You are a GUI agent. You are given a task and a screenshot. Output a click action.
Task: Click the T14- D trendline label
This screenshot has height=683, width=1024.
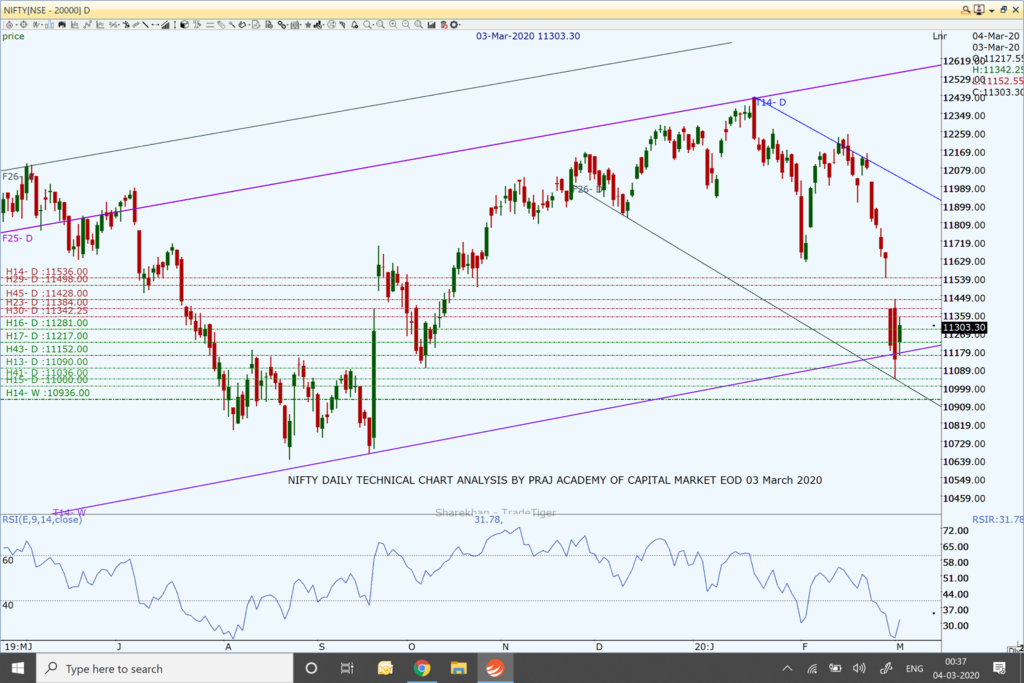[772, 103]
